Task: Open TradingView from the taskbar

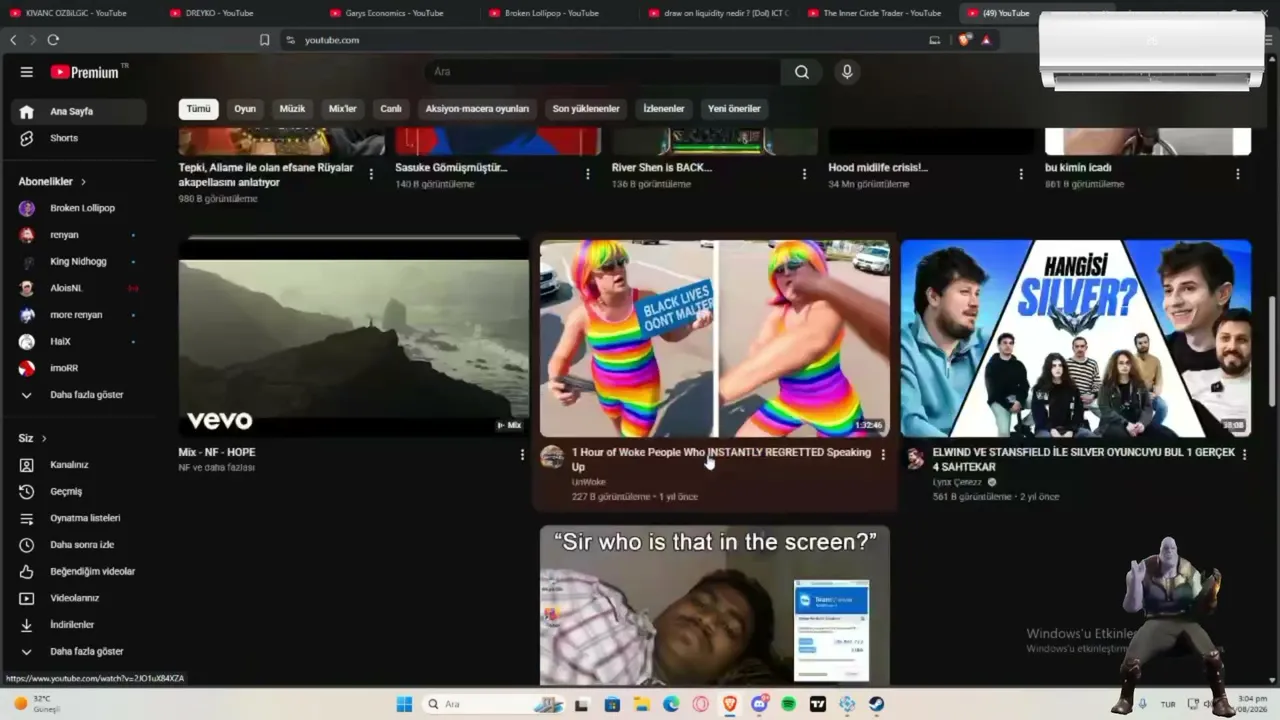Action: pyautogui.click(x=818, y=704)
